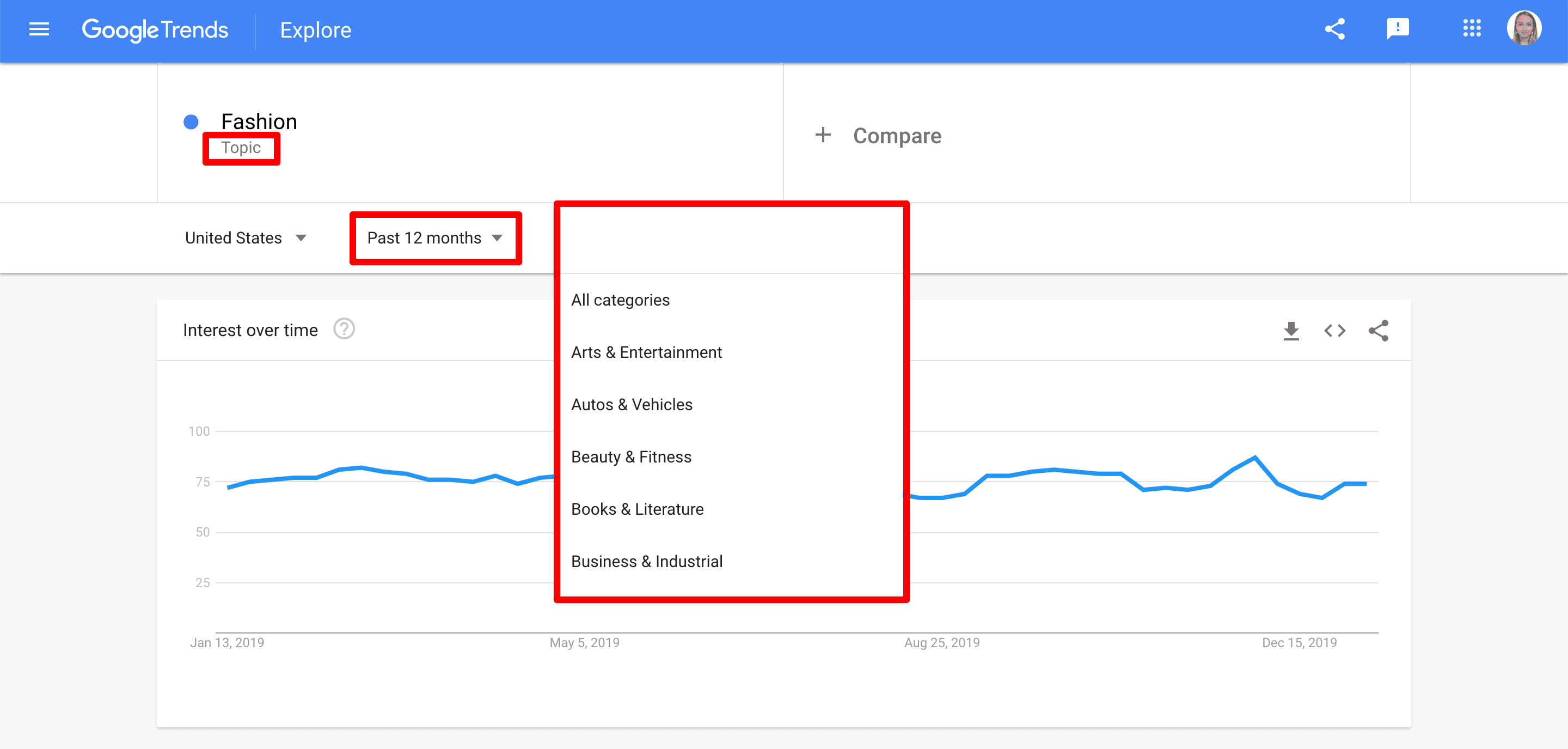Image resolution: width=1568 pixels, height=749 pixels.
Task: Click the blue Fashion color dot
Action: point(191,122)
